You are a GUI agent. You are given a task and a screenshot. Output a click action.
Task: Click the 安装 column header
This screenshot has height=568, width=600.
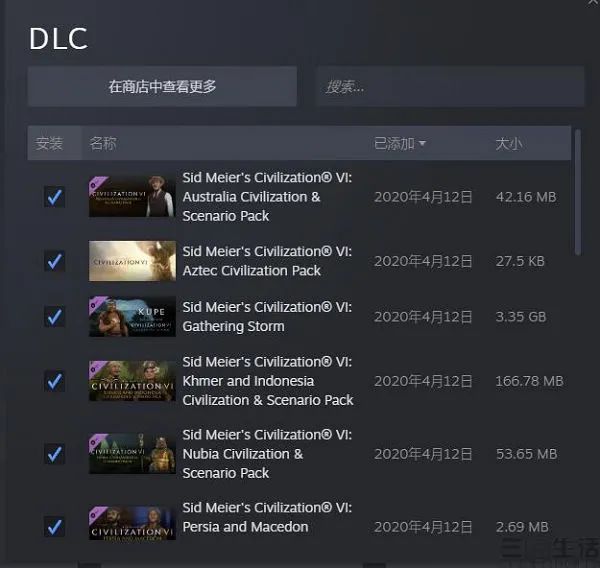(49, 144)
